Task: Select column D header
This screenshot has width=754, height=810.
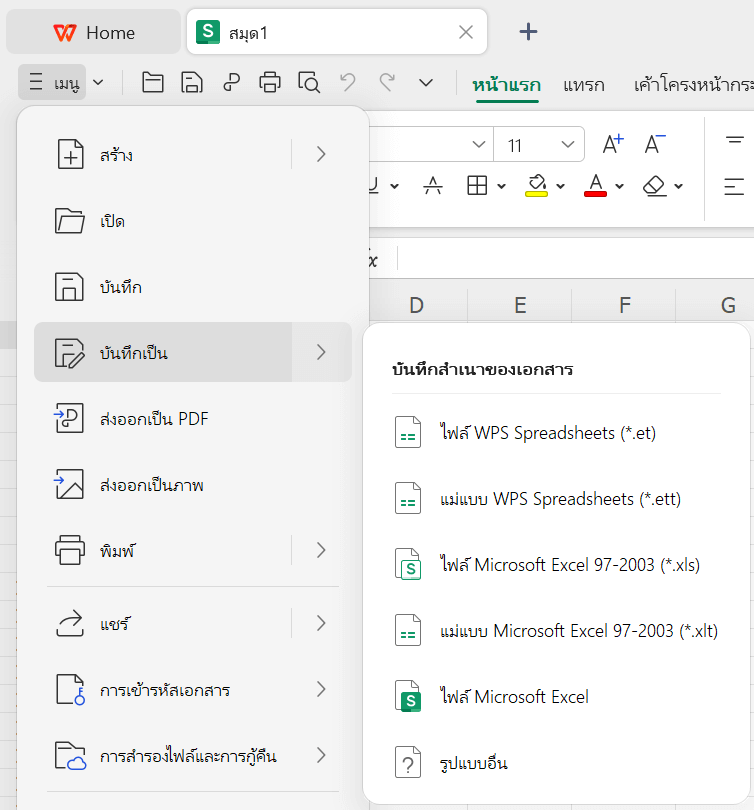Action: [417, 305]
